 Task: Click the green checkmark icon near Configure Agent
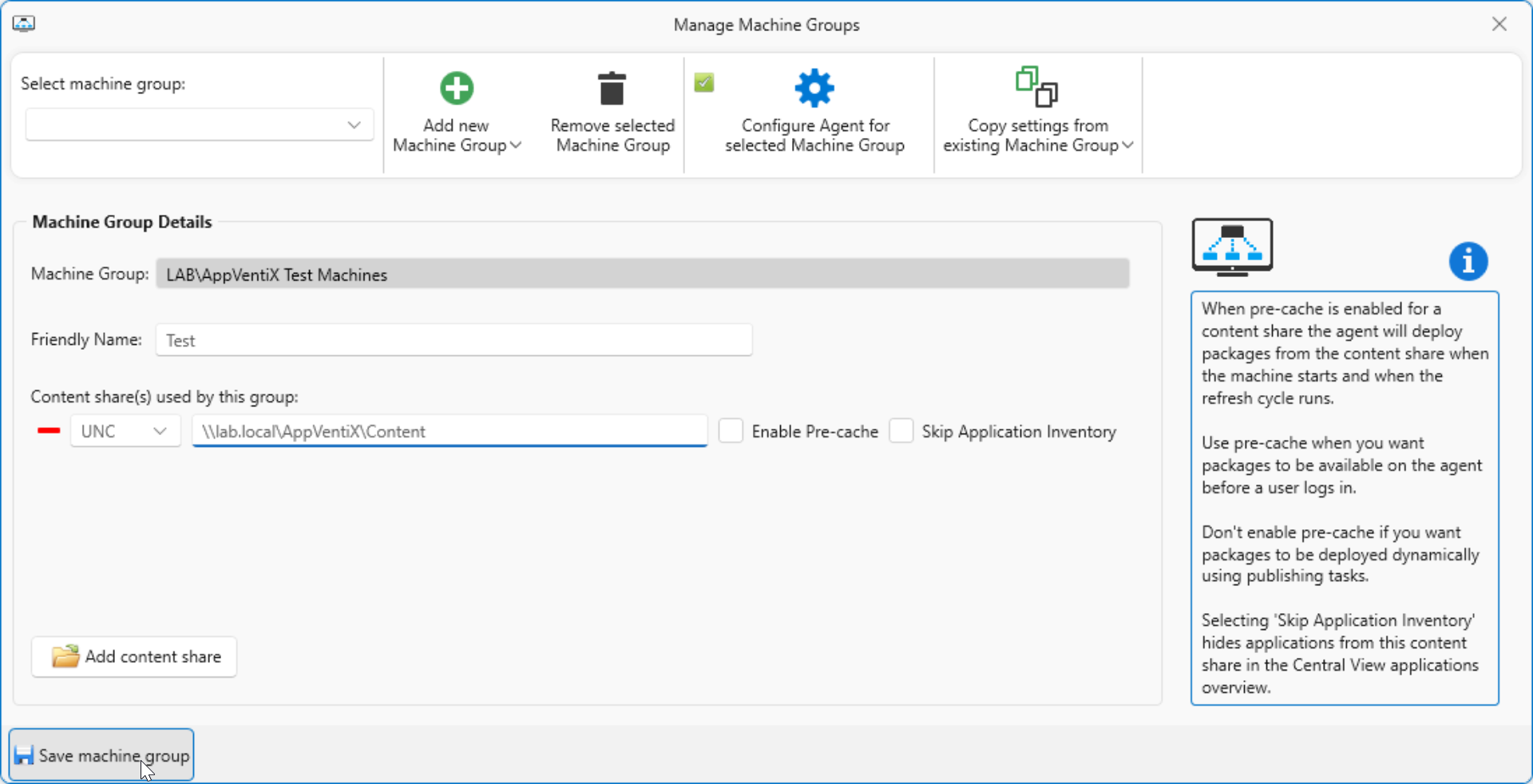coord(704,82)
